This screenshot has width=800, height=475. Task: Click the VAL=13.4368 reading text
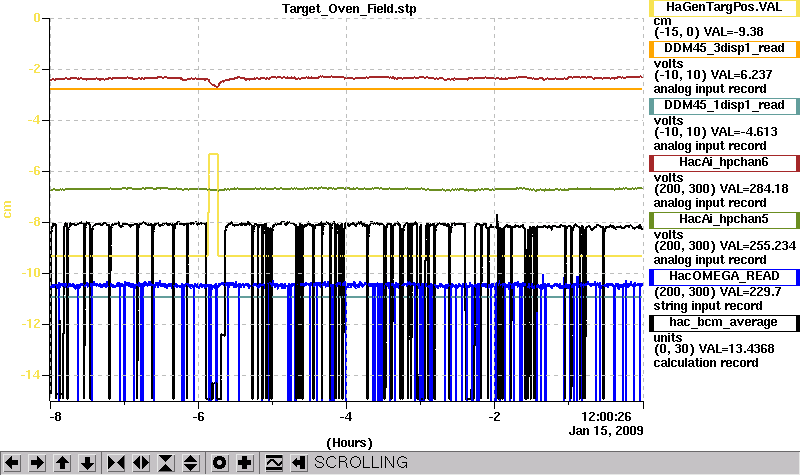736,349
